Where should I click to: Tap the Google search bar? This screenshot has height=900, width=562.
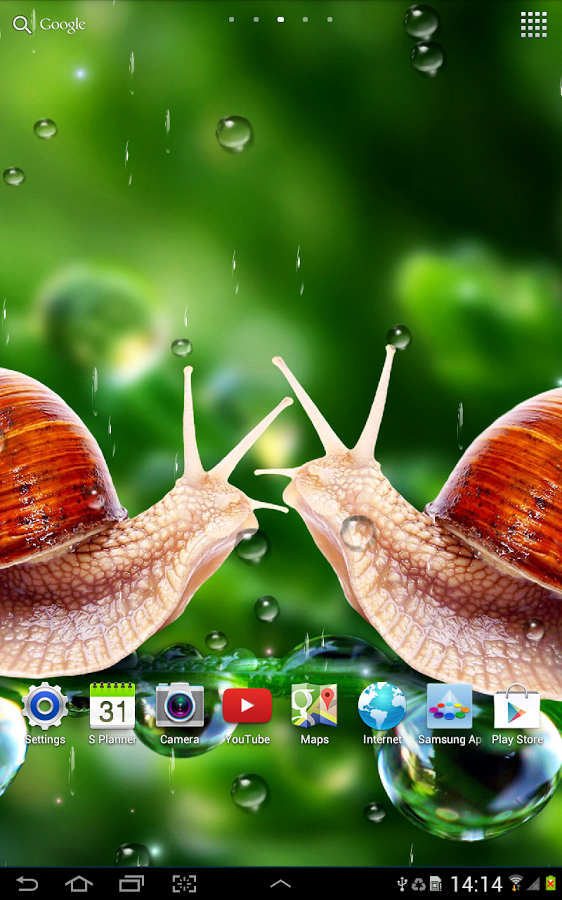click(49, 25)
